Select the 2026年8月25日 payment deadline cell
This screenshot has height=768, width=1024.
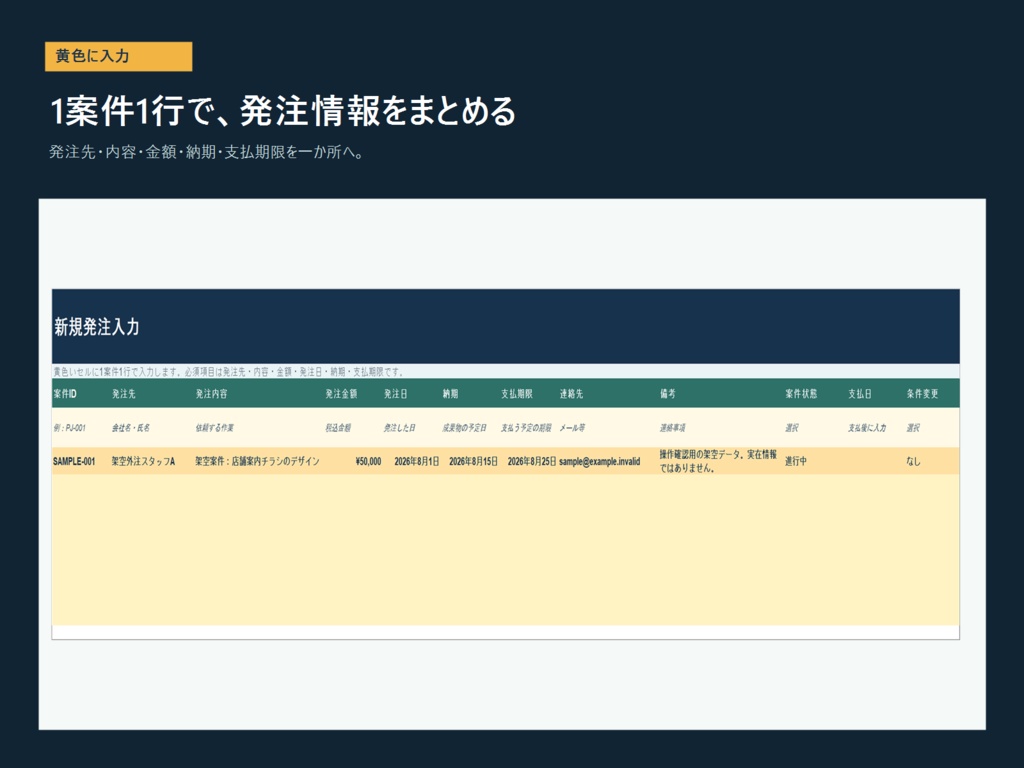(532, 461)
